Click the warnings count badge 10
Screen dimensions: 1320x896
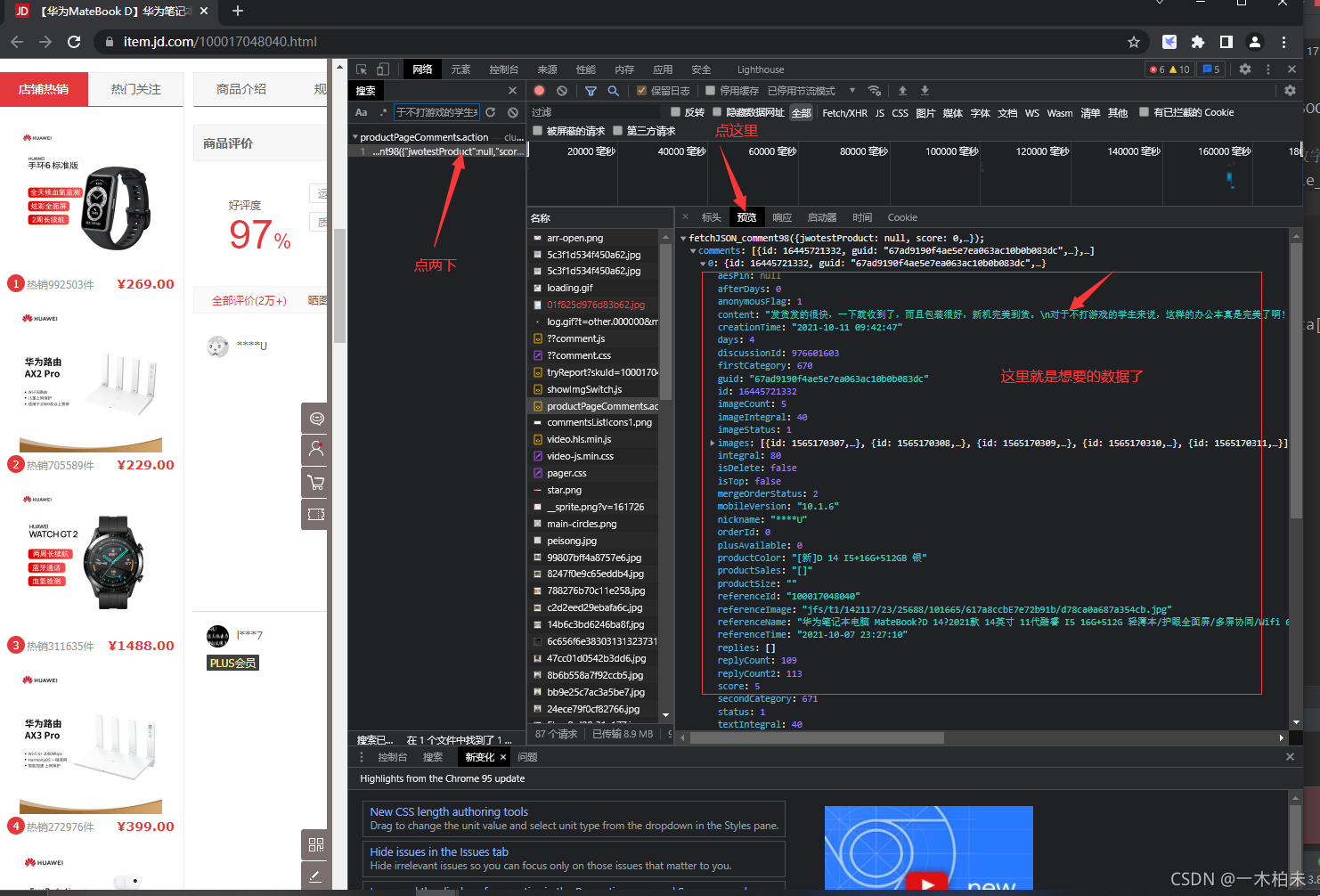point(1179,69)
